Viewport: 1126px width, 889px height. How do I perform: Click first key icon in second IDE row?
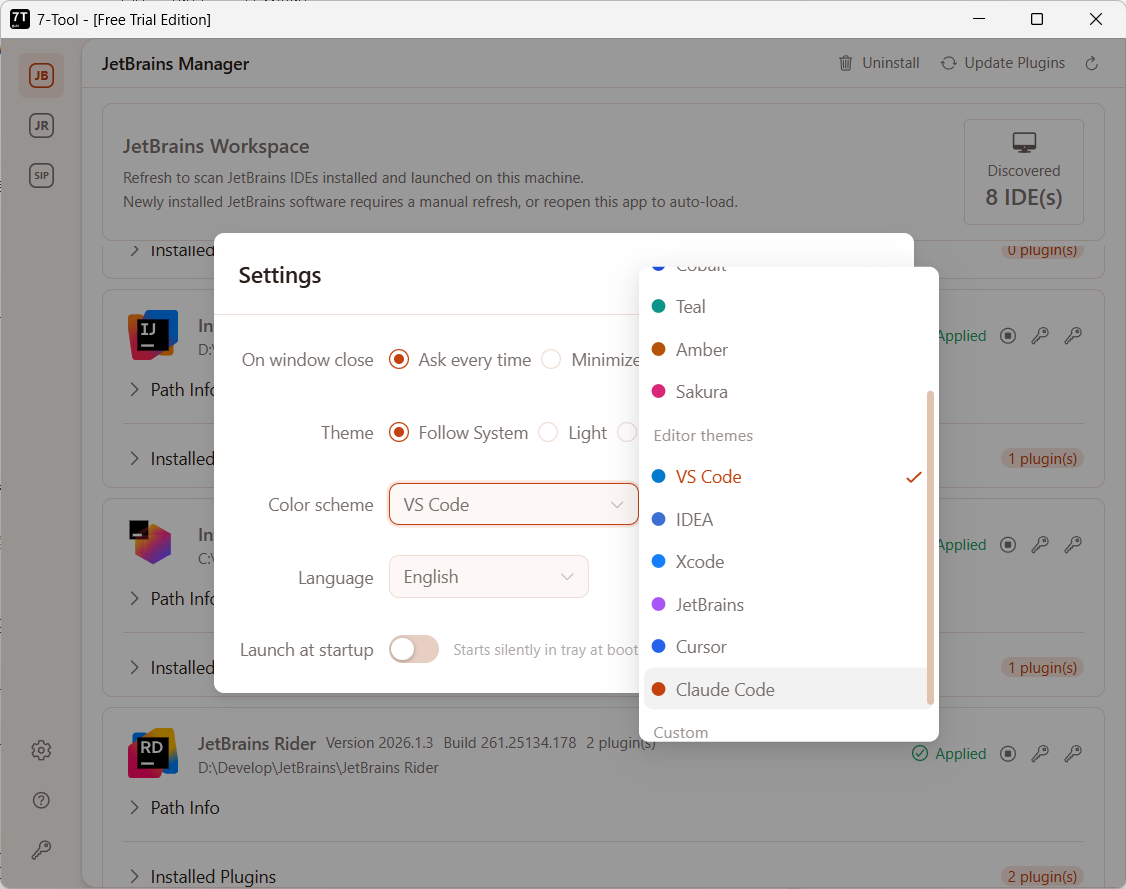1040,545
